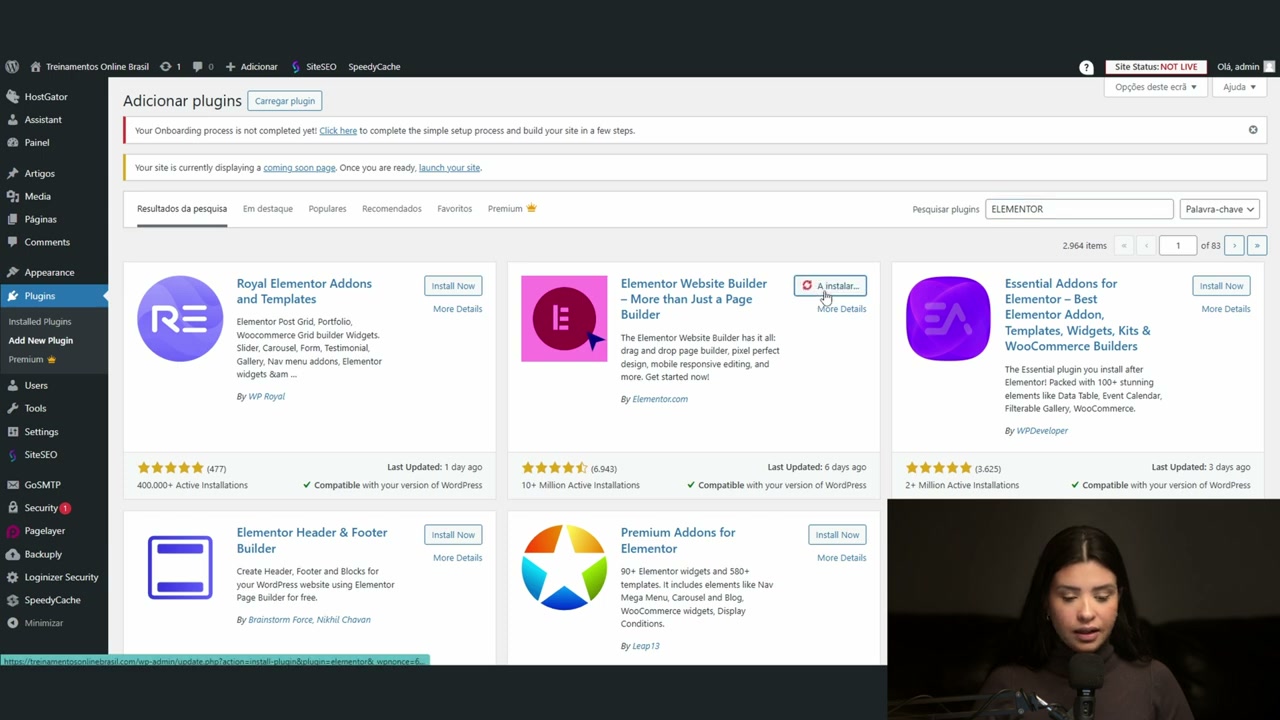Expand the Opções deste ecrã panel
This screenshot has width=1280, height=720.
point(1155,87)
